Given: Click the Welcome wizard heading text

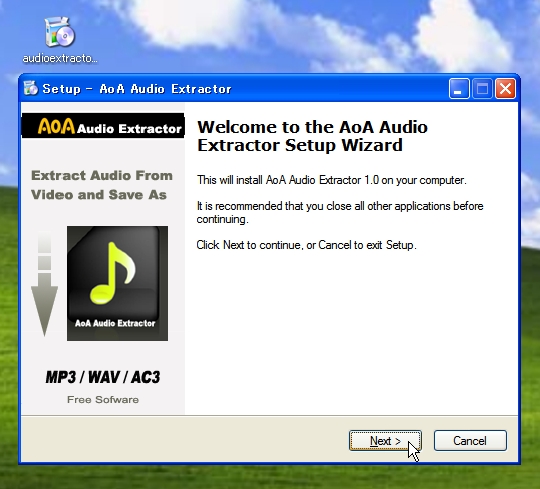Looking at the screenshot, I should pos(312,136).
